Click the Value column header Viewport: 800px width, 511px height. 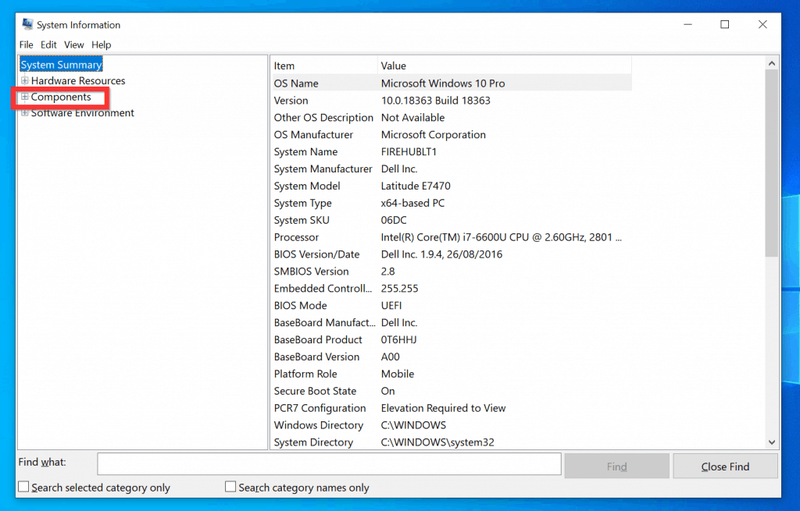pos(505,66)
